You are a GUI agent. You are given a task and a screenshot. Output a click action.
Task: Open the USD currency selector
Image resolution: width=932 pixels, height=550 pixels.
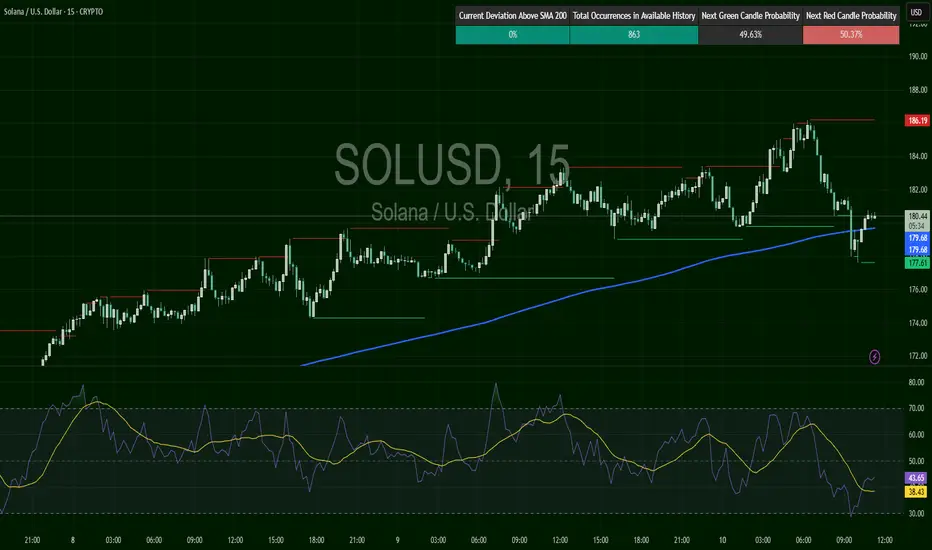tap(916, 12)
